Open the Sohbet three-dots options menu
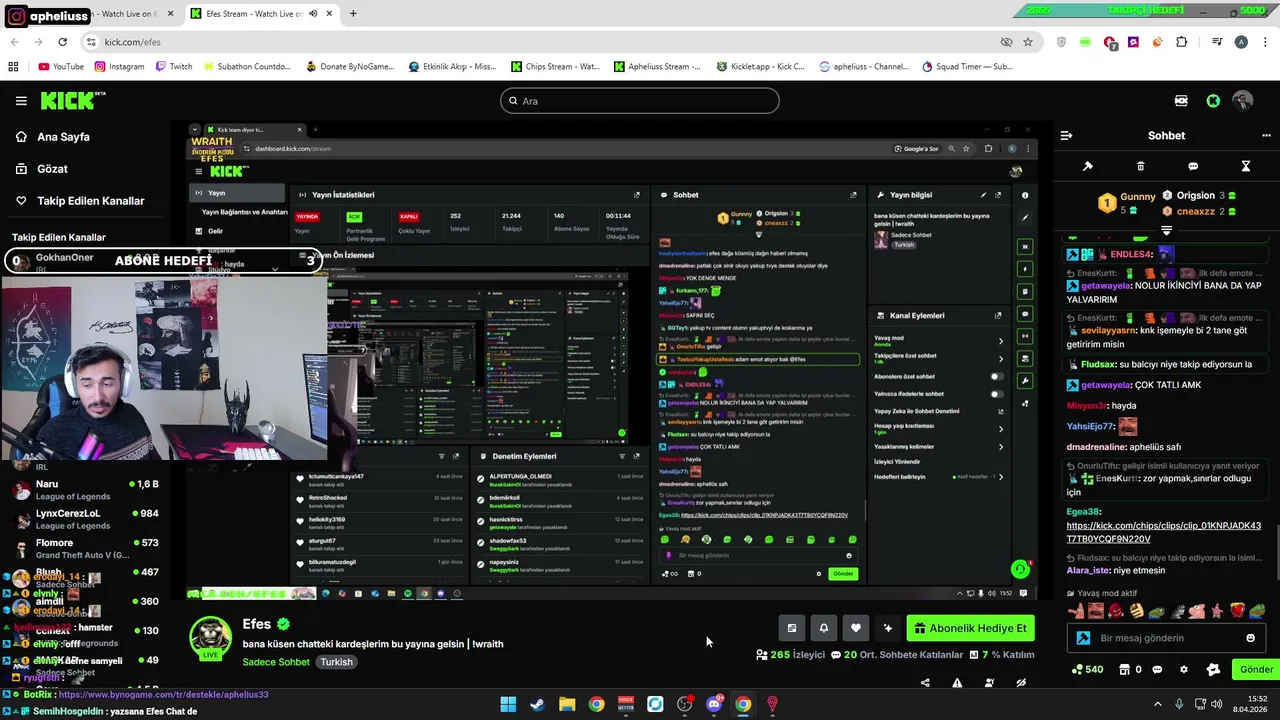The height and width of the screenshot is (720, 1280). 1266,136
